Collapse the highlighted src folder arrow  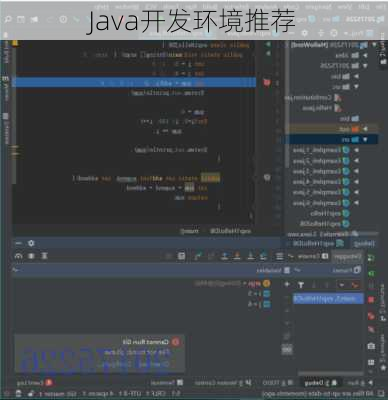click(x=365, y=139)
